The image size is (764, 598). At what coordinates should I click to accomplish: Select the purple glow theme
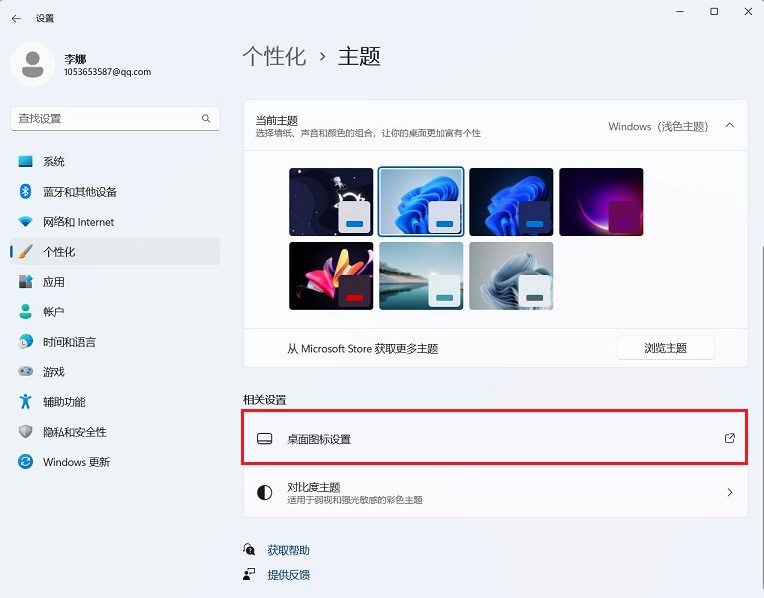pyautogui.click(x=601, y=202)
